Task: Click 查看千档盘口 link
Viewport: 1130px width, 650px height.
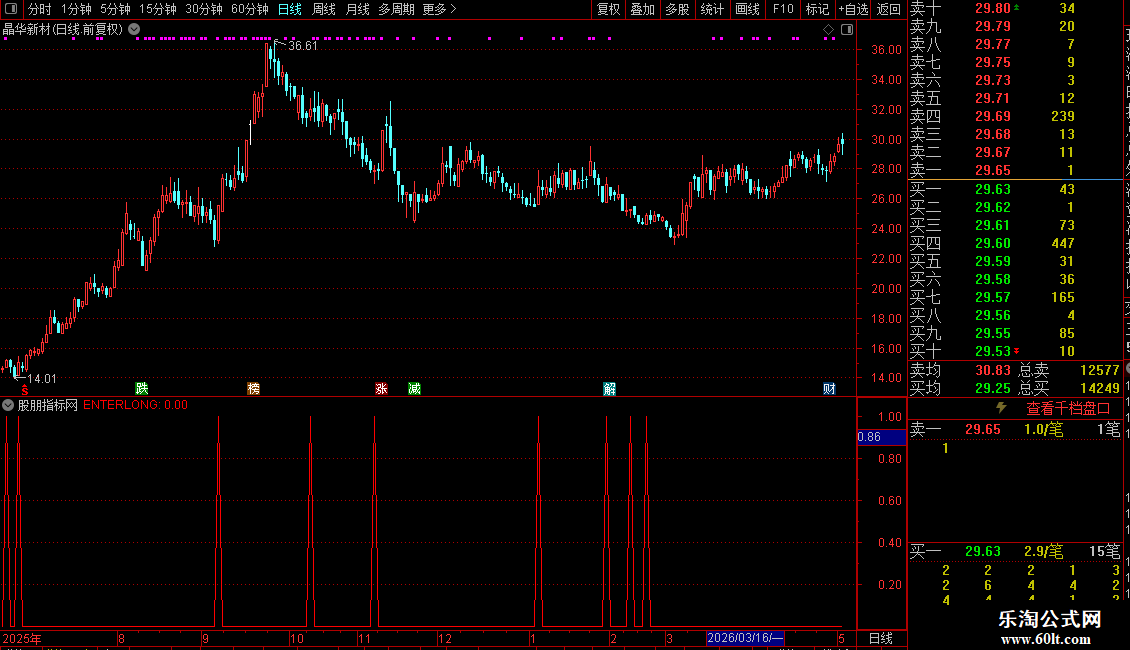Action: point(1068,409)
